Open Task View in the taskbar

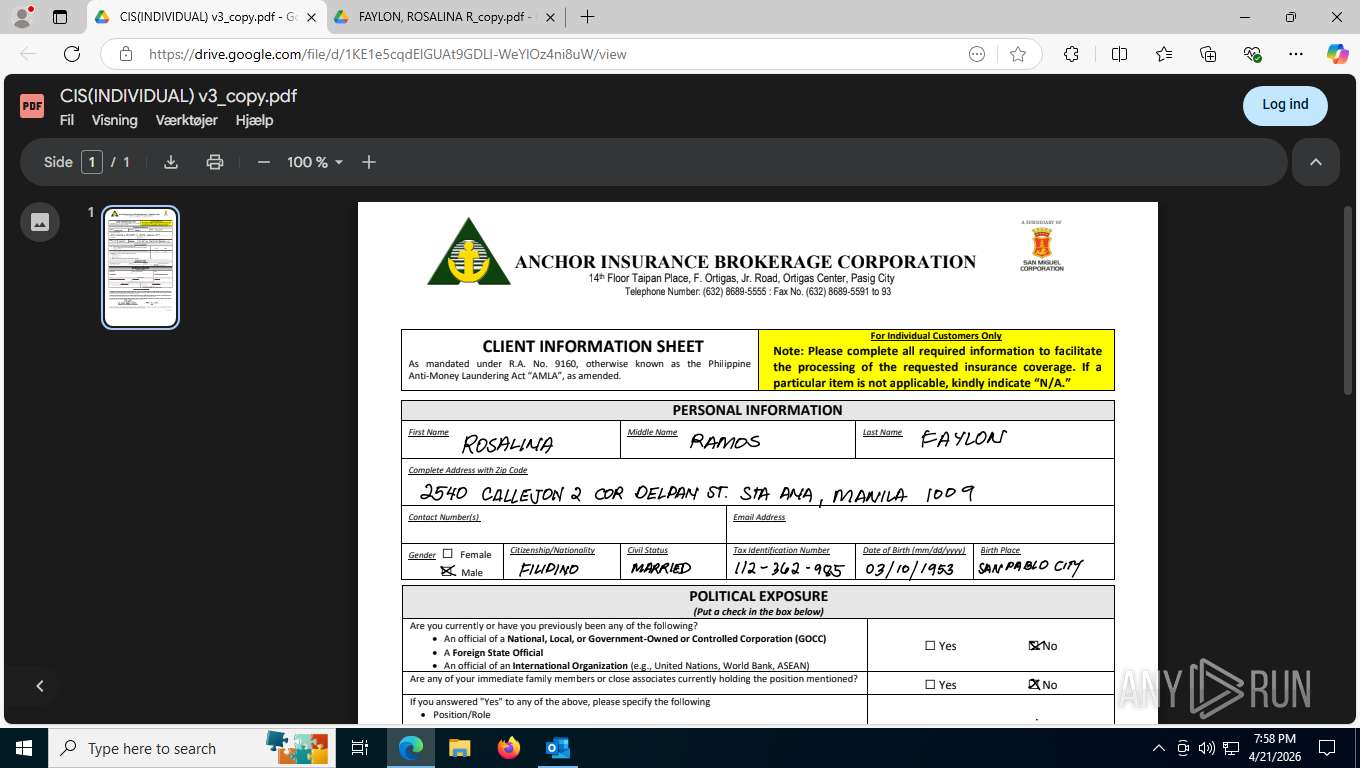(360, 748)
